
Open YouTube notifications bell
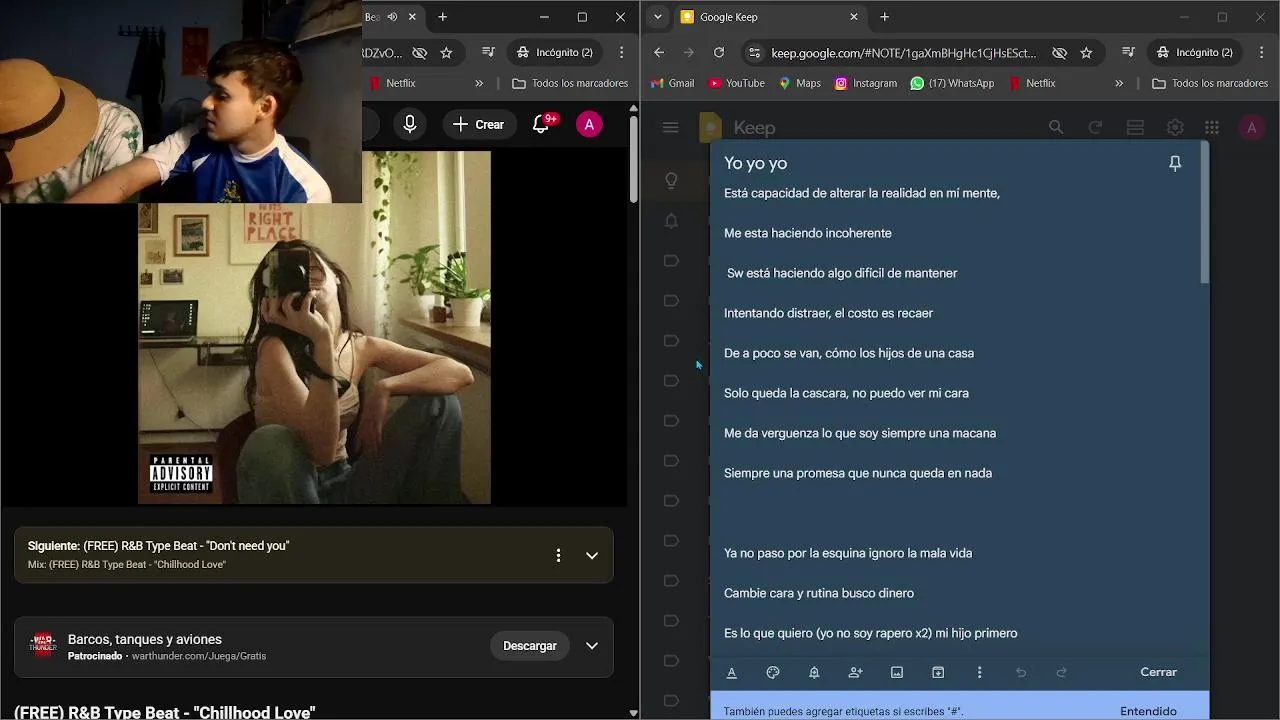point(542,124)
